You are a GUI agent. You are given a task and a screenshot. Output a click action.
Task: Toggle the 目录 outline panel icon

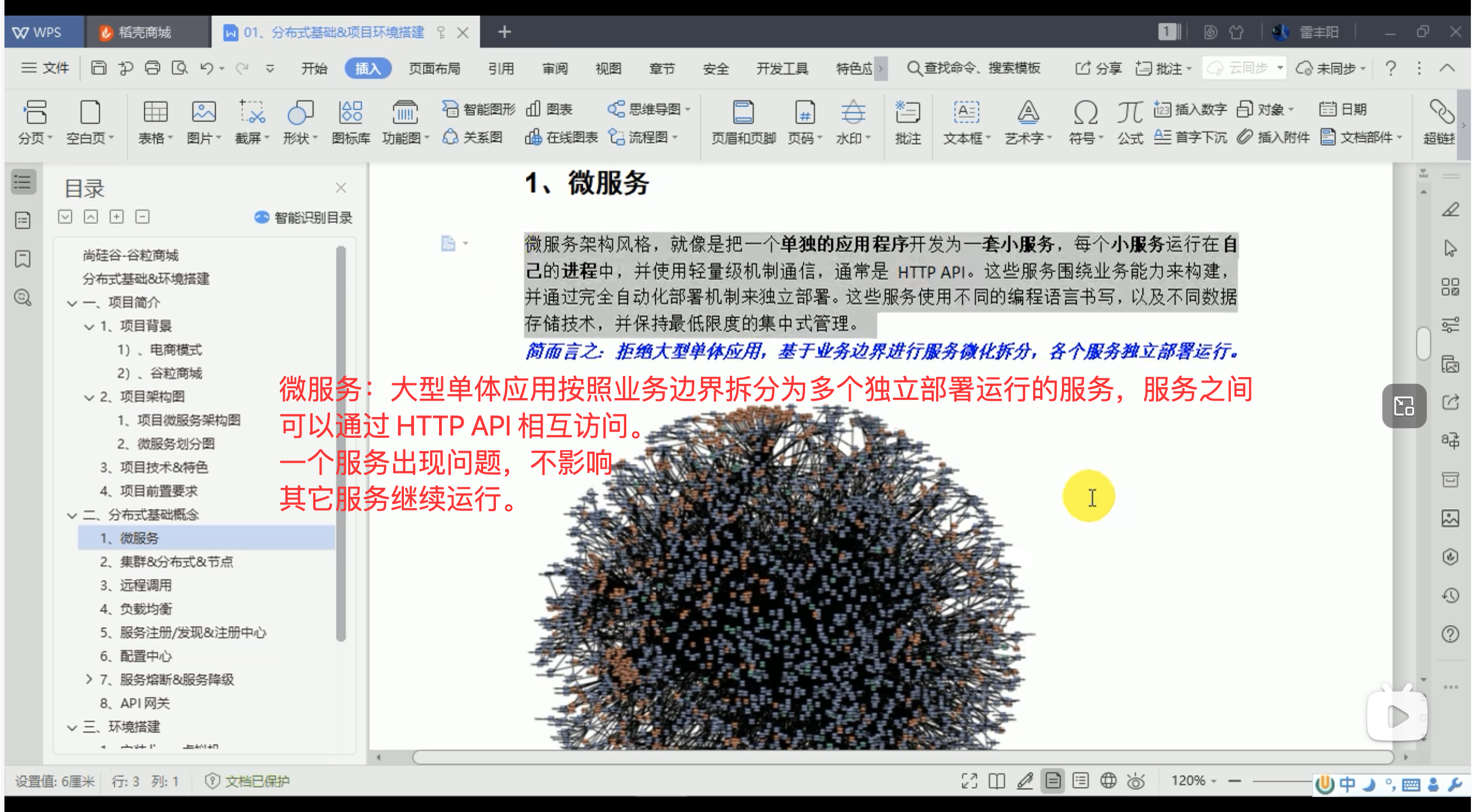click(23, 183)
